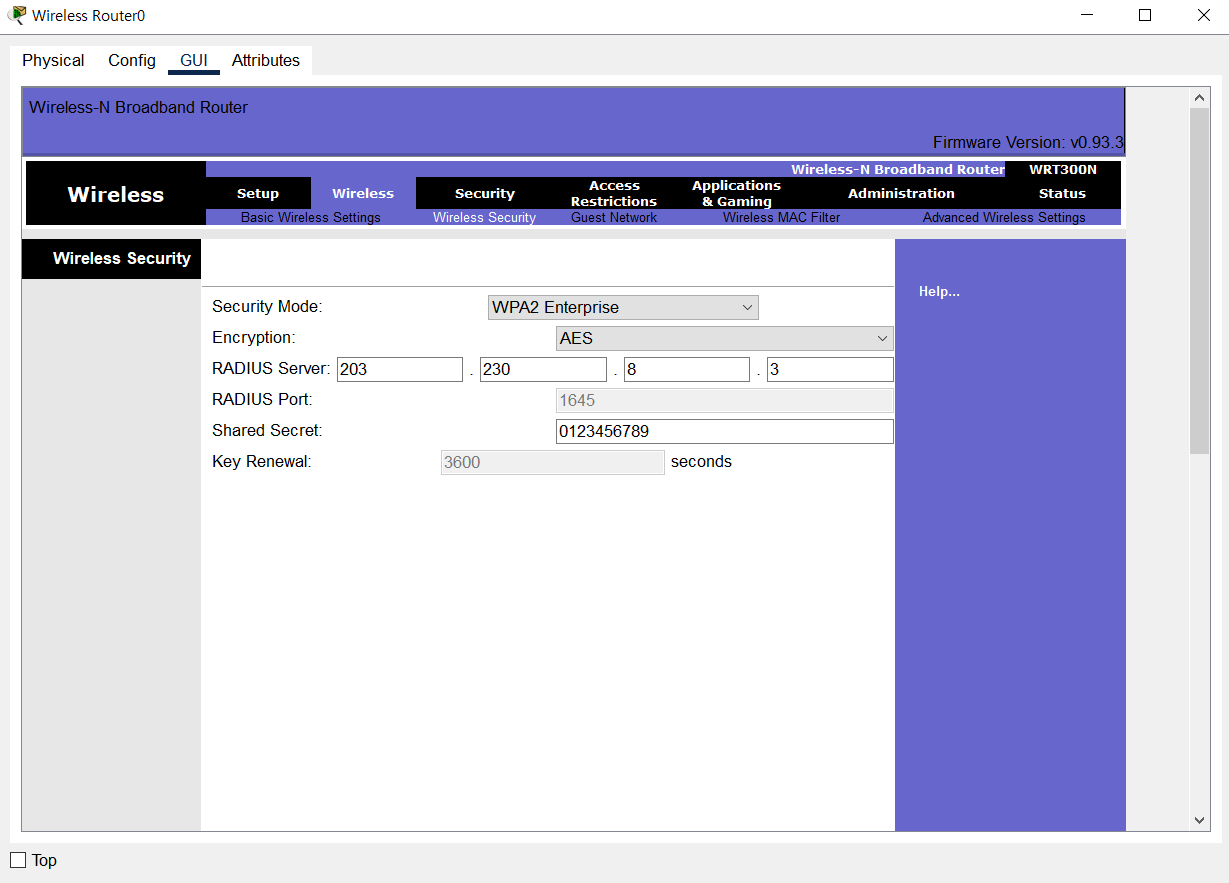Open Access Restrictions menu

coord(614,193)
